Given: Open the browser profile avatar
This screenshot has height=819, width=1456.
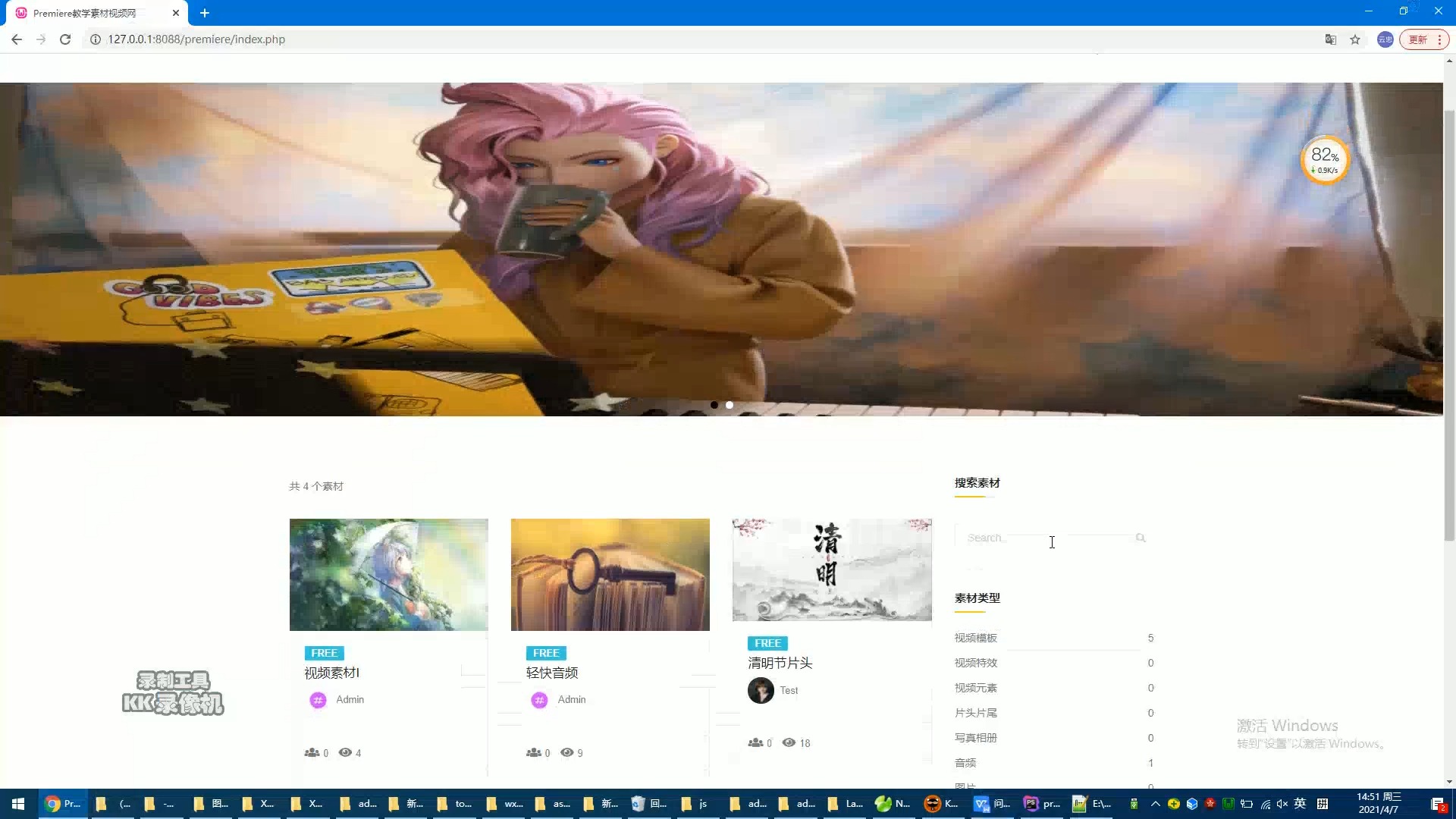Looking at the screenshot, I should pyautogui.click(x=1385, y=39).
